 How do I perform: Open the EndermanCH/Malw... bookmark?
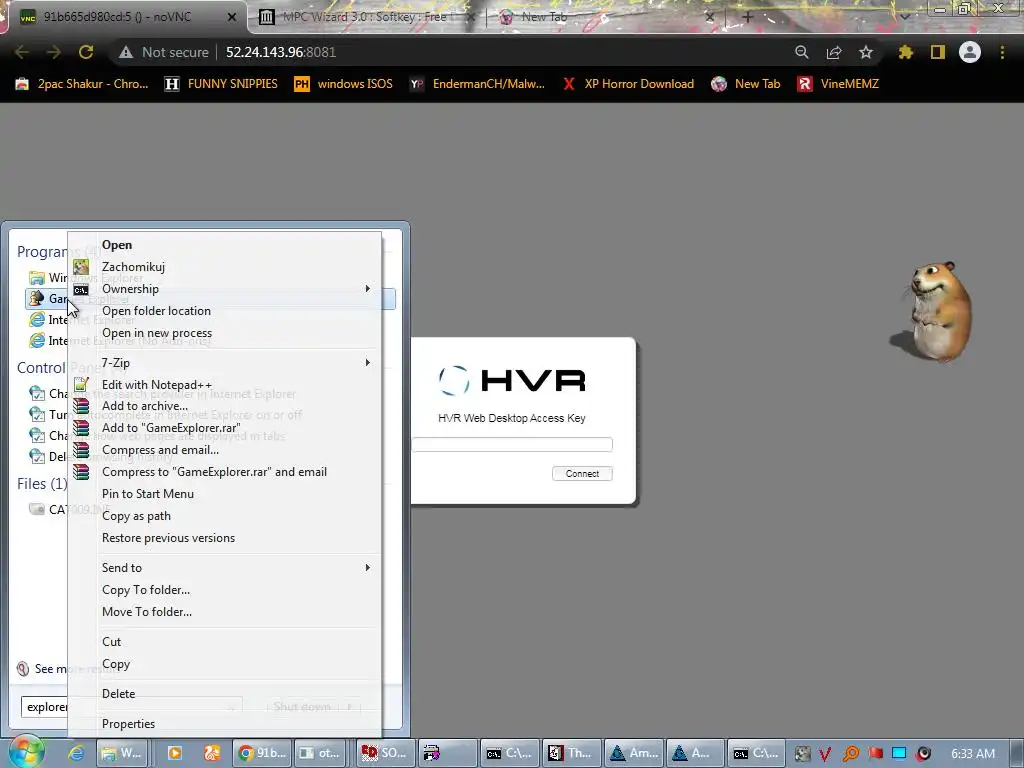477,84
